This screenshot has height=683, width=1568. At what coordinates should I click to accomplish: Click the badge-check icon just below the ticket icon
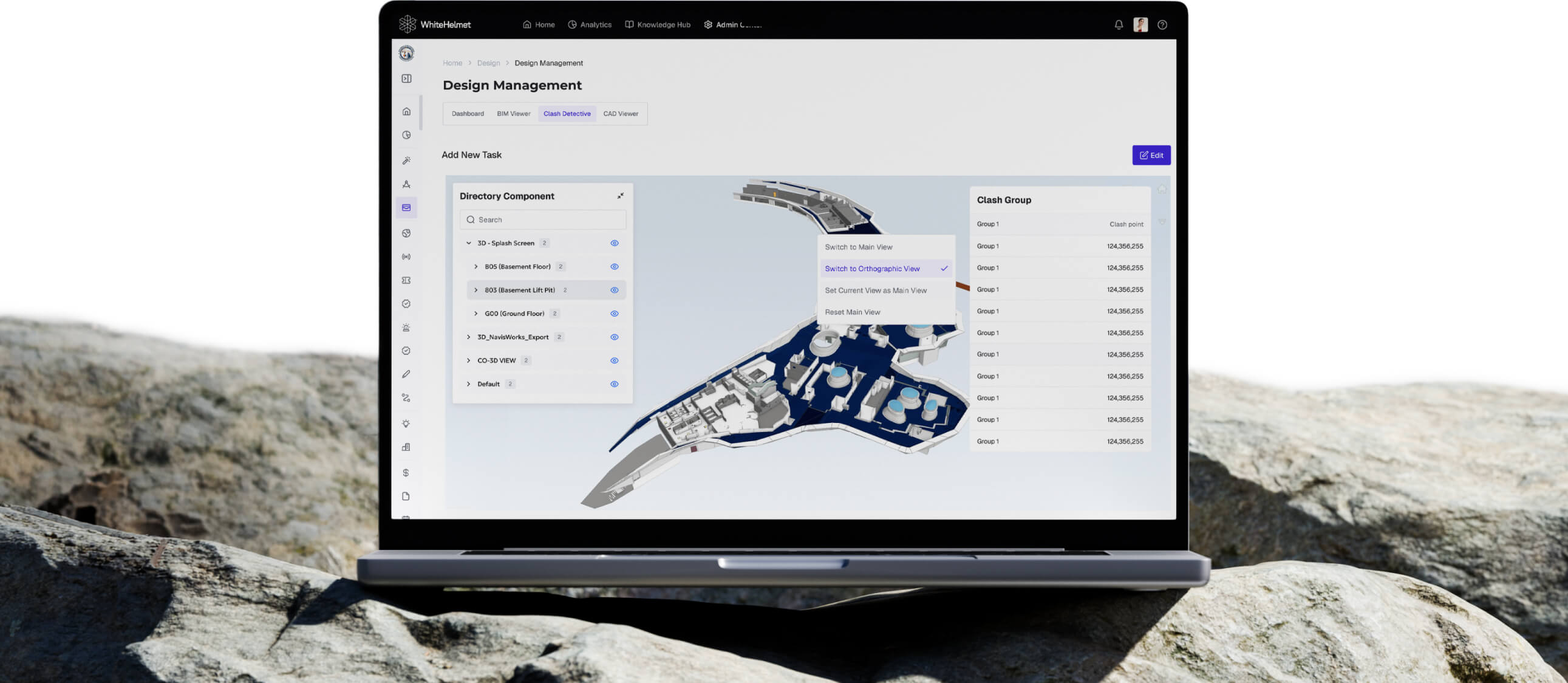coord(407,304)
